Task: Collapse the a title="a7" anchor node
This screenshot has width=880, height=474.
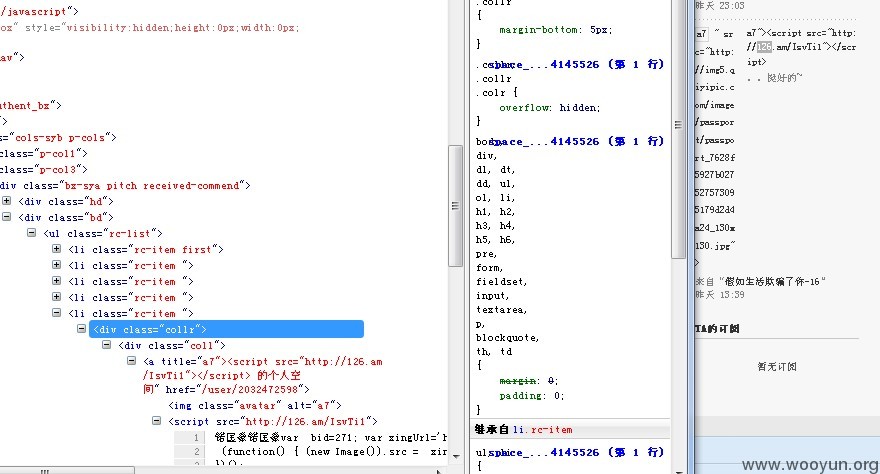Action: pyautogui.click(x=131, y=361)
